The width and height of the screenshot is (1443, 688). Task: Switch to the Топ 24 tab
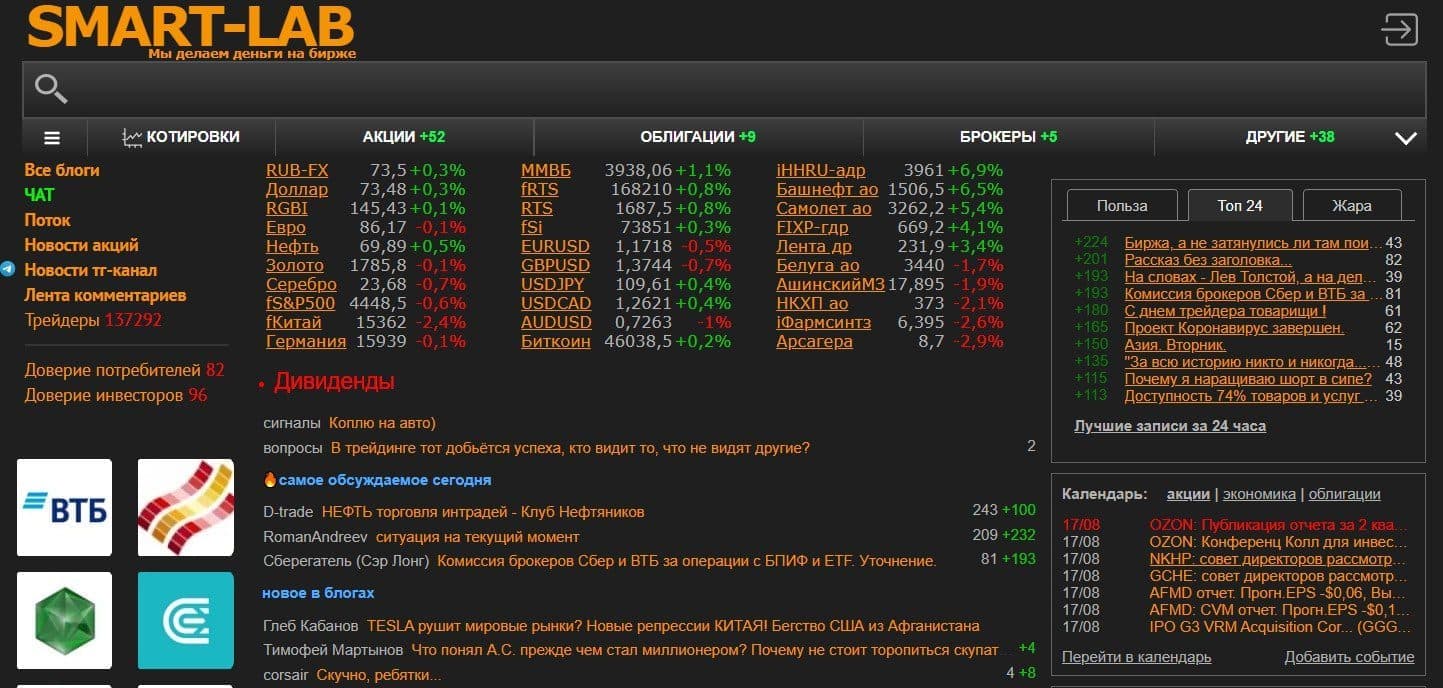tap(1240, 206)
